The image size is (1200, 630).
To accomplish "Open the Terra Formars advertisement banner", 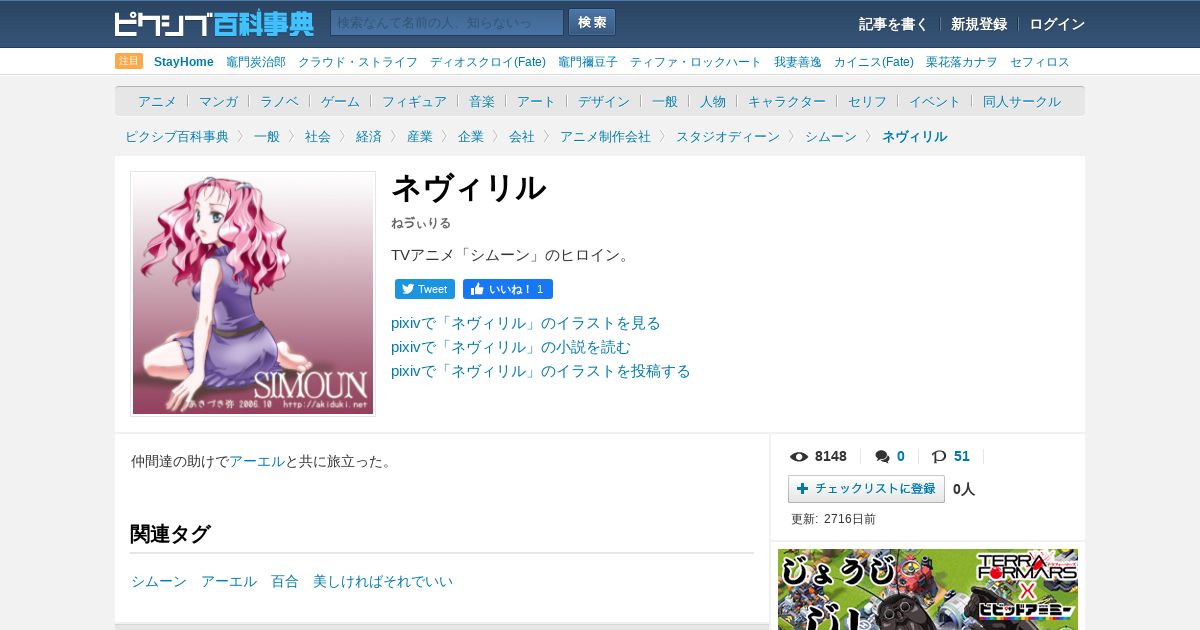I will coord(928,589).
